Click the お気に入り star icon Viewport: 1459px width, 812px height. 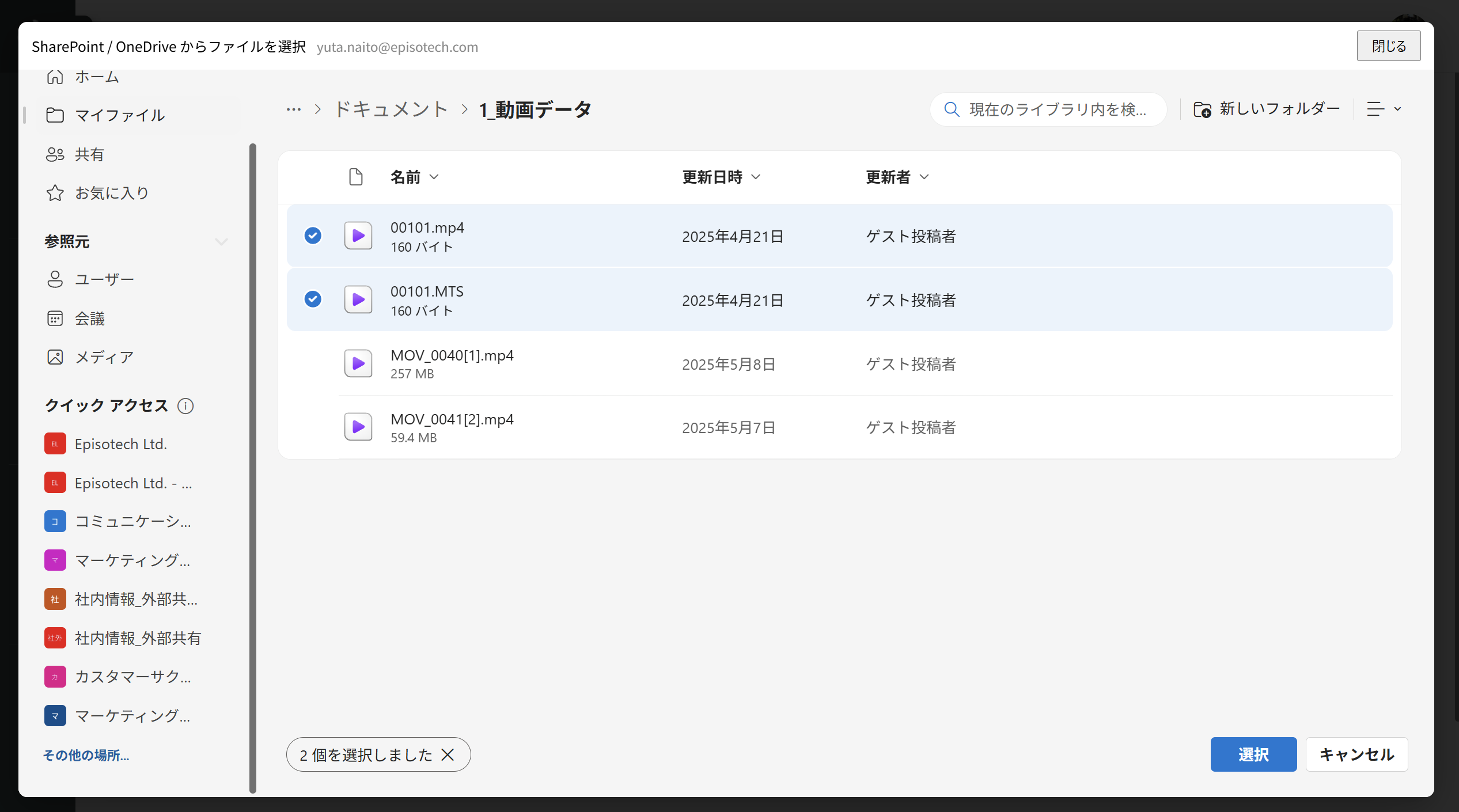click(x=55, y=193)
